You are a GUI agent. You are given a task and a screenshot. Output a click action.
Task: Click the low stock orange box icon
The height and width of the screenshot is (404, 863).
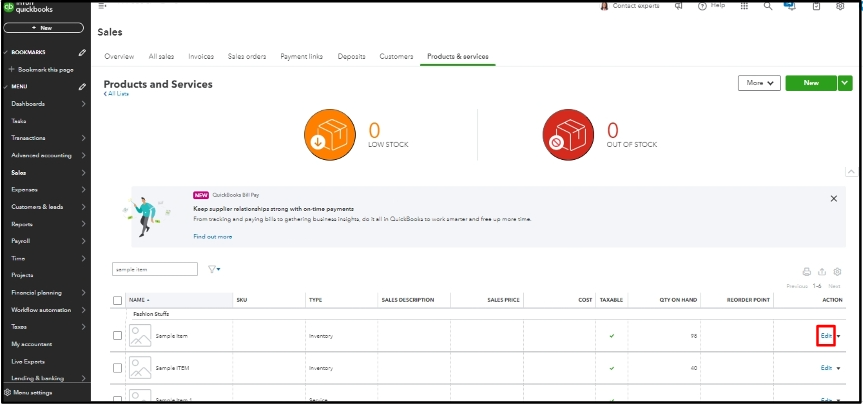click(x=330, y=135)
